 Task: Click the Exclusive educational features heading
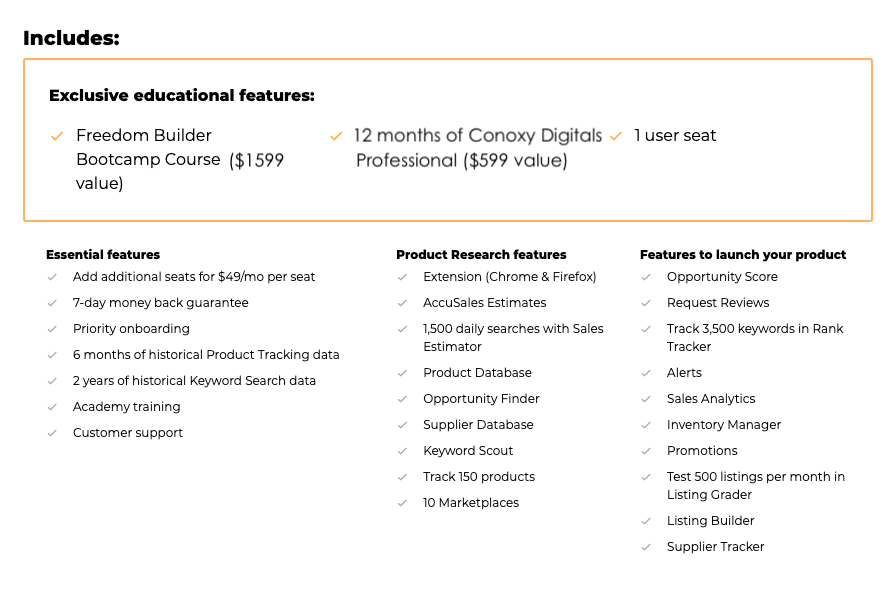(182, 95)
